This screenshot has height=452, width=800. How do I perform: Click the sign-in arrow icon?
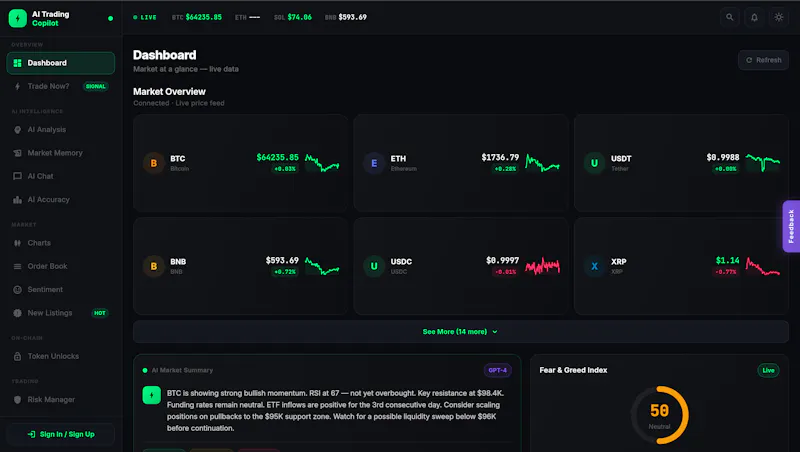[x=32, y=434]
